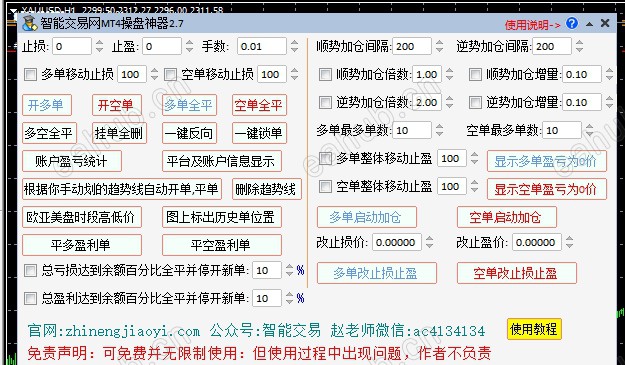This screenshot has width=625, height=365.
Task: Adjust 止损 value with its spinner arrows
Action: tap(99, 46)
